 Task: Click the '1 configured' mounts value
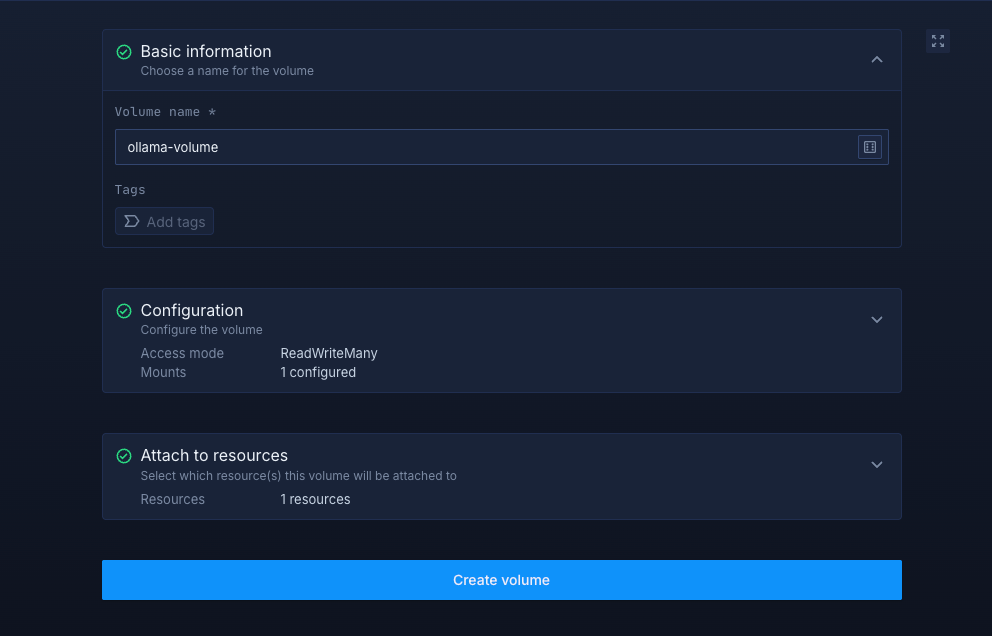pos(318,372)
